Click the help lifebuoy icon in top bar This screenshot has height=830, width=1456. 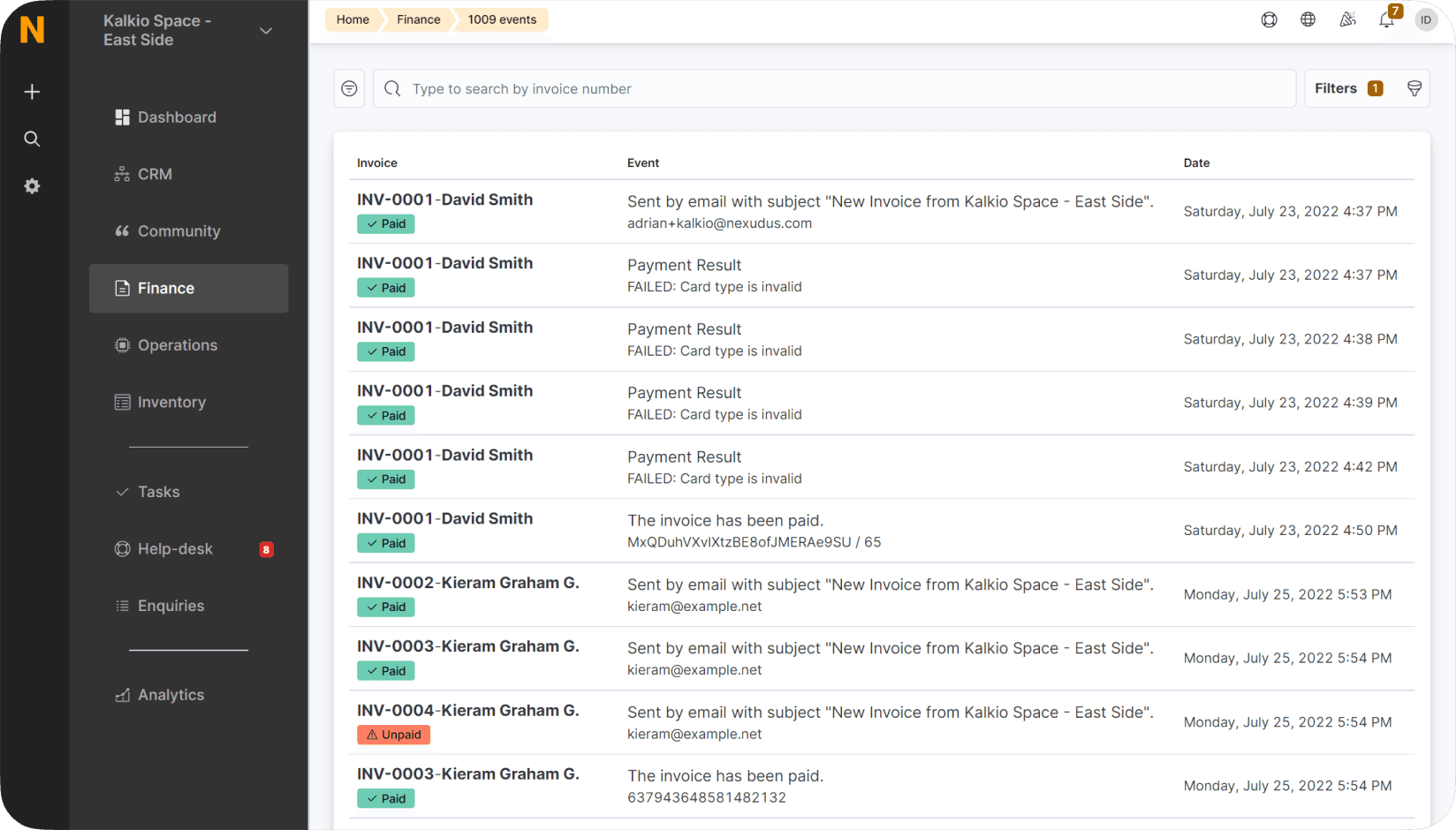pos(1269,19)
